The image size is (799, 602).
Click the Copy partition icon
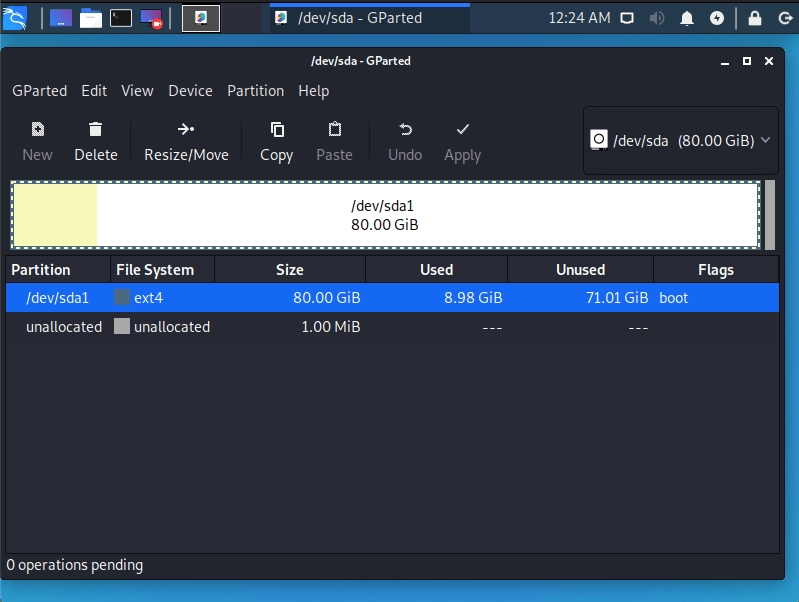pos(277,130)
